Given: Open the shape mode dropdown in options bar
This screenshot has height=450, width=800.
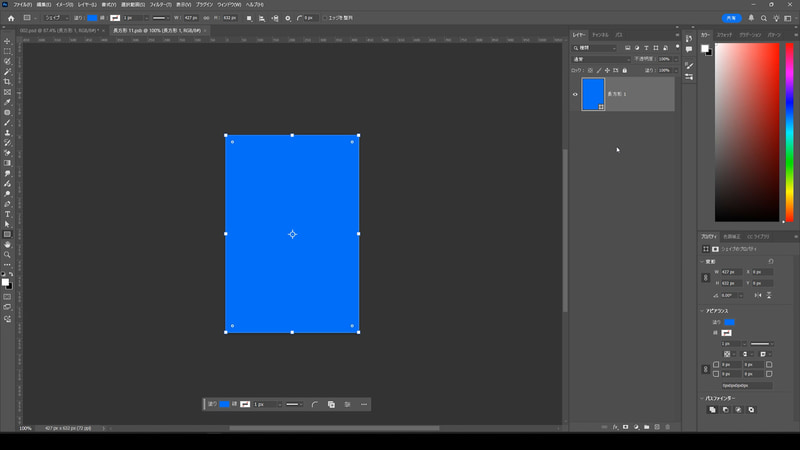Looking at the screenshot, I should (56, 18).
